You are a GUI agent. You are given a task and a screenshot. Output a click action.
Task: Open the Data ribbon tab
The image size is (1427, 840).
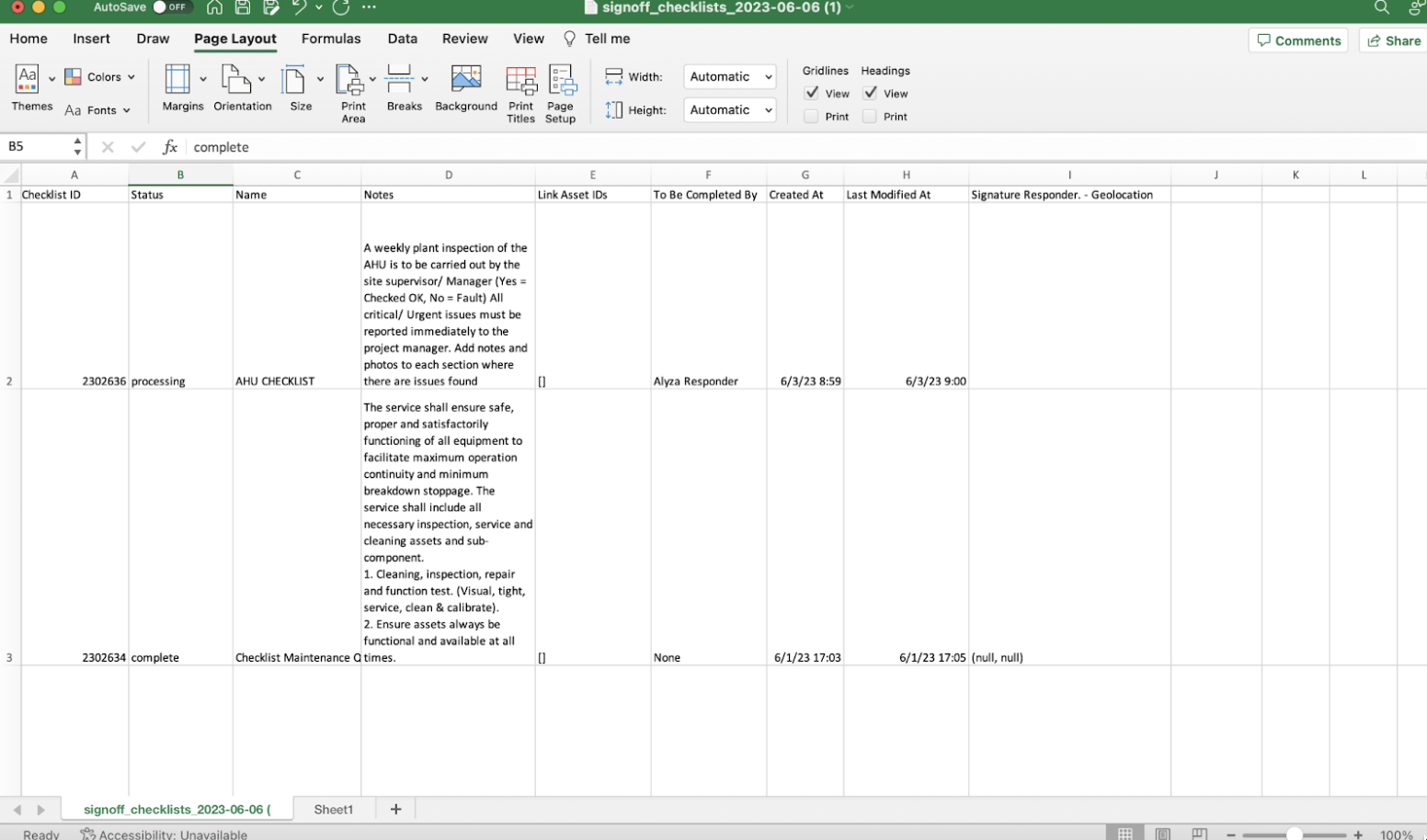[403, 39]
